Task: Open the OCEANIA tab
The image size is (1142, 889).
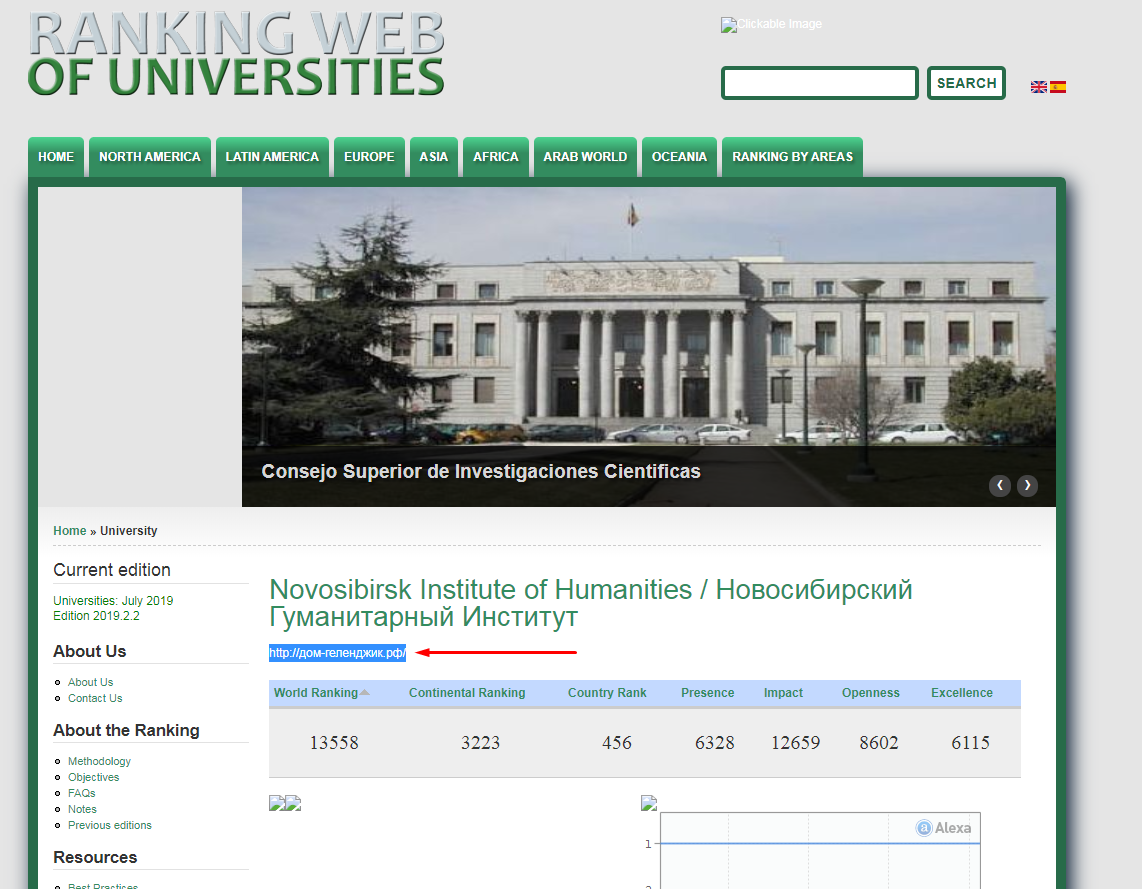Action: point(679,157)
